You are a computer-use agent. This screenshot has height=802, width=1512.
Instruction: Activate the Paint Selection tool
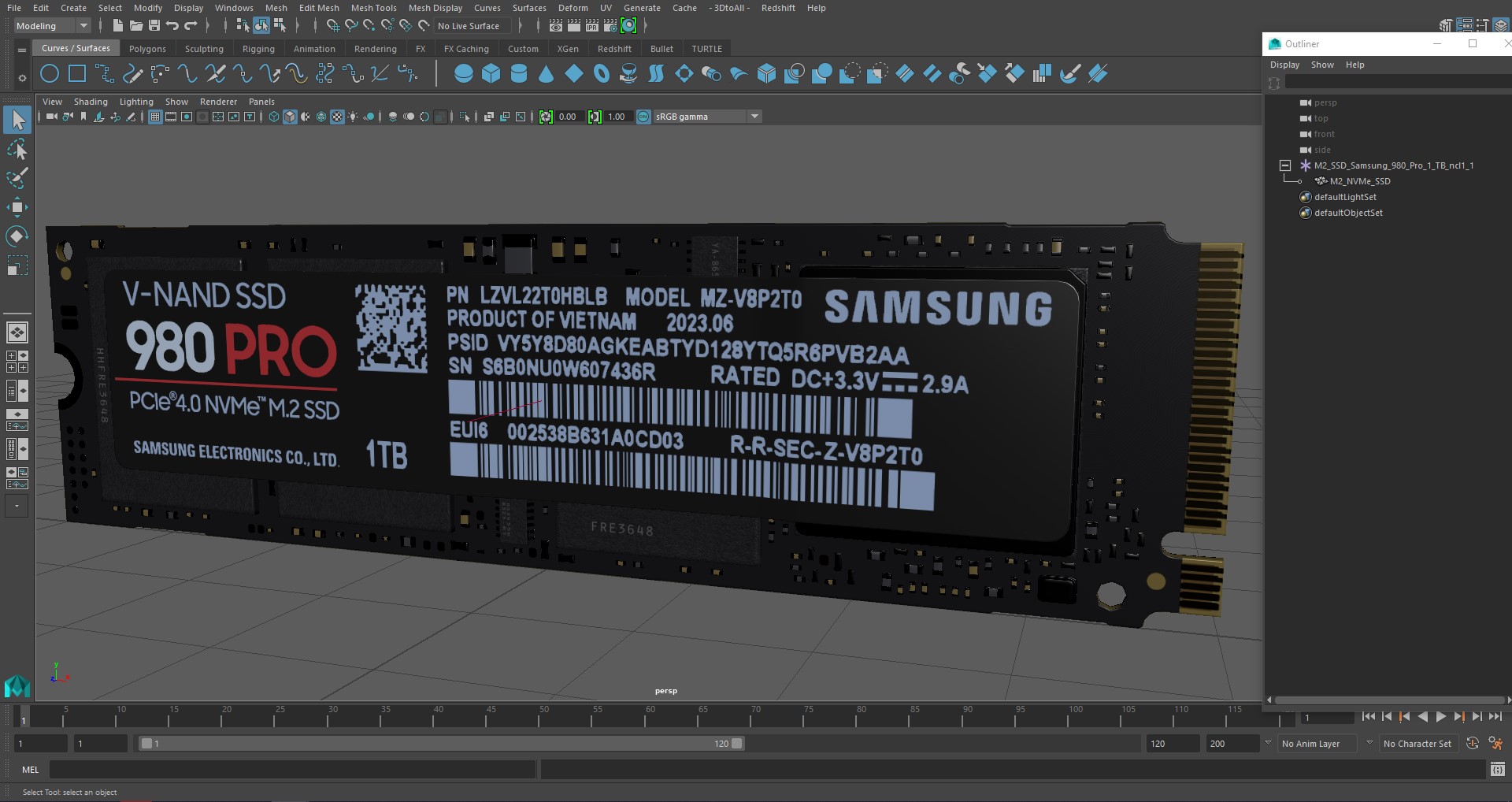point(17,178)
